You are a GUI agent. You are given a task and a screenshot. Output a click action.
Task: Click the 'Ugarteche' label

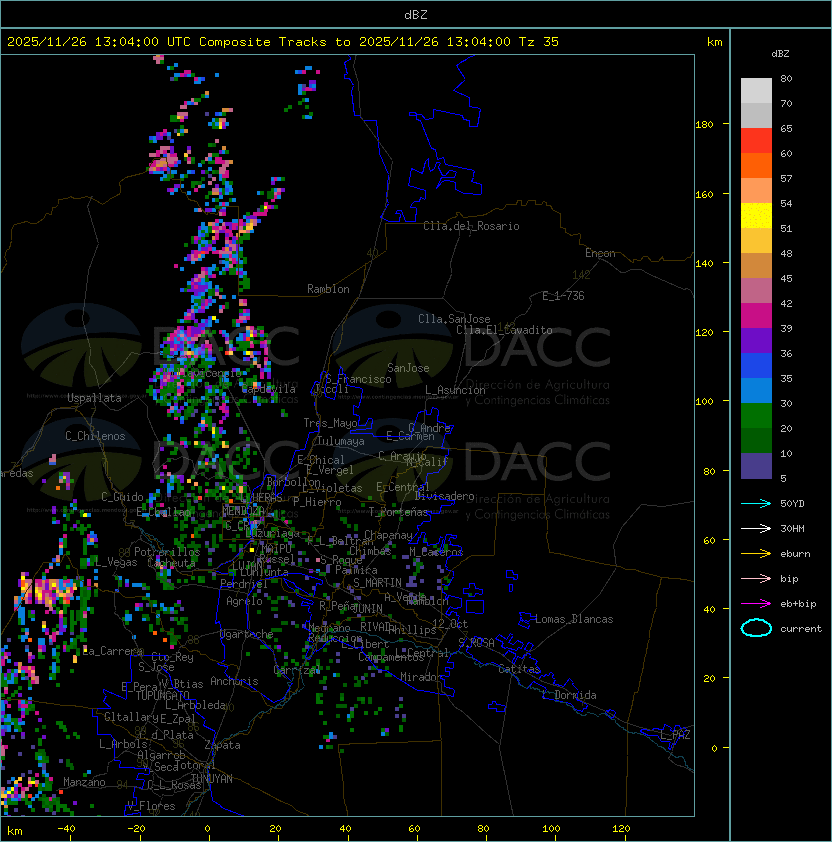coord(247,634)
